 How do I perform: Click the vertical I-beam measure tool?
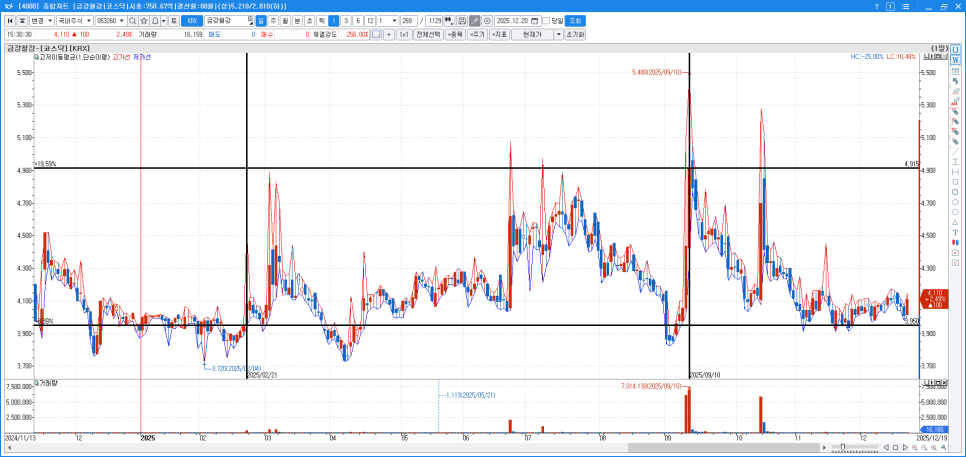coord(955,161)
